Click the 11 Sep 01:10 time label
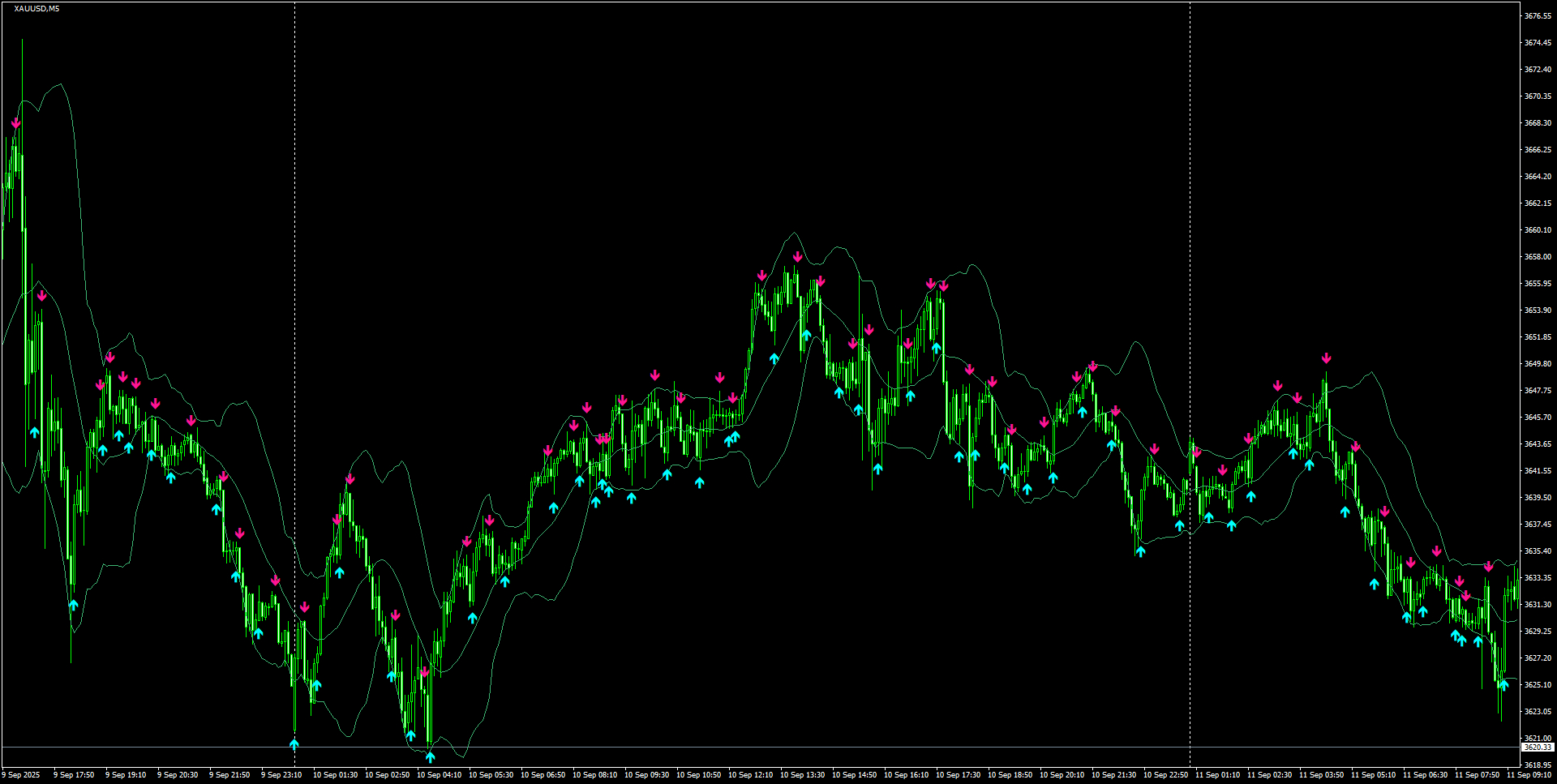This screenshot has width=1557, height=784. tap(1217, 775)
